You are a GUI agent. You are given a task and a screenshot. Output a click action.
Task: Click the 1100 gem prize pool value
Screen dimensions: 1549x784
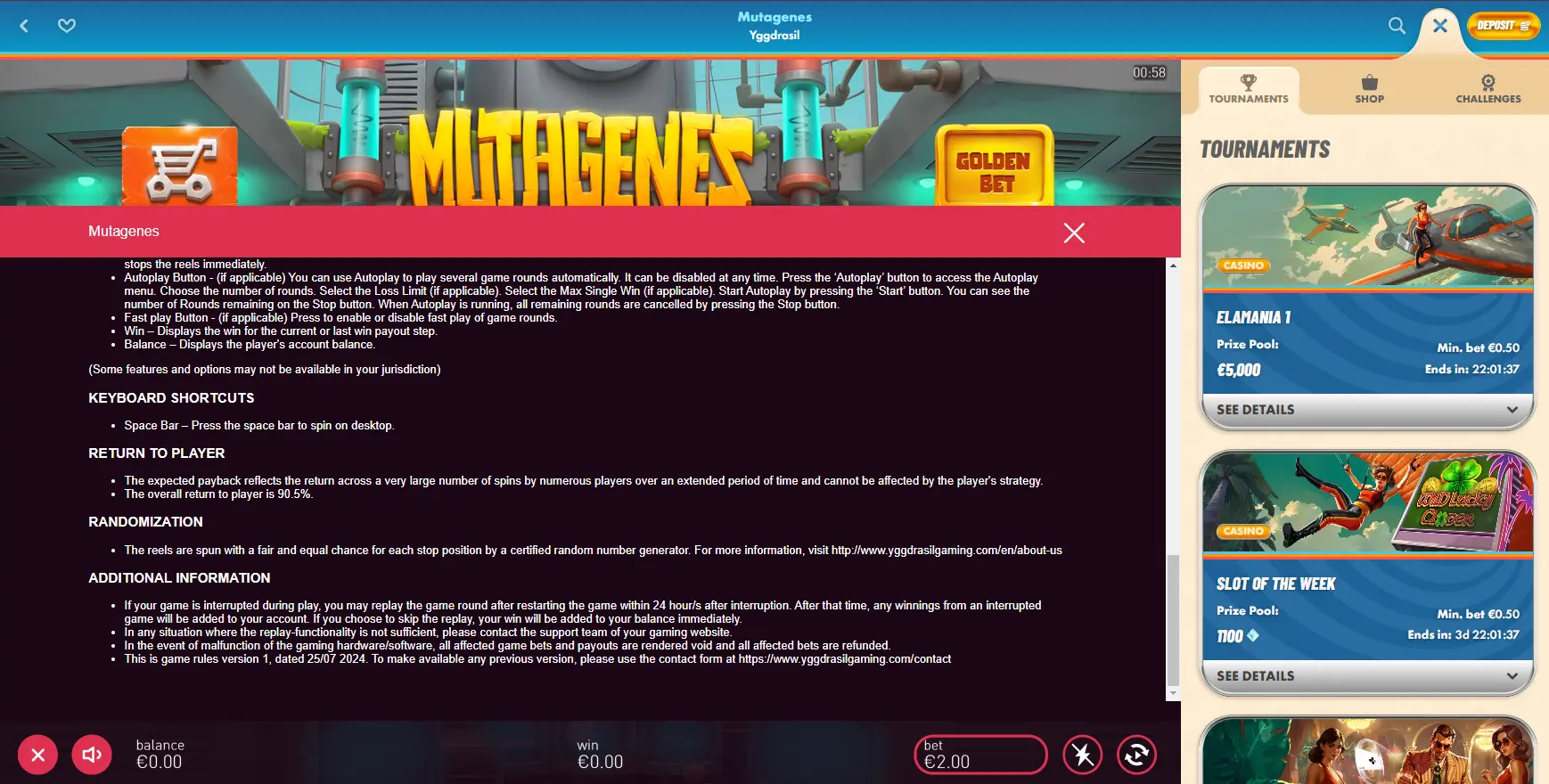pyautogui.click(x=1237, y=636)
